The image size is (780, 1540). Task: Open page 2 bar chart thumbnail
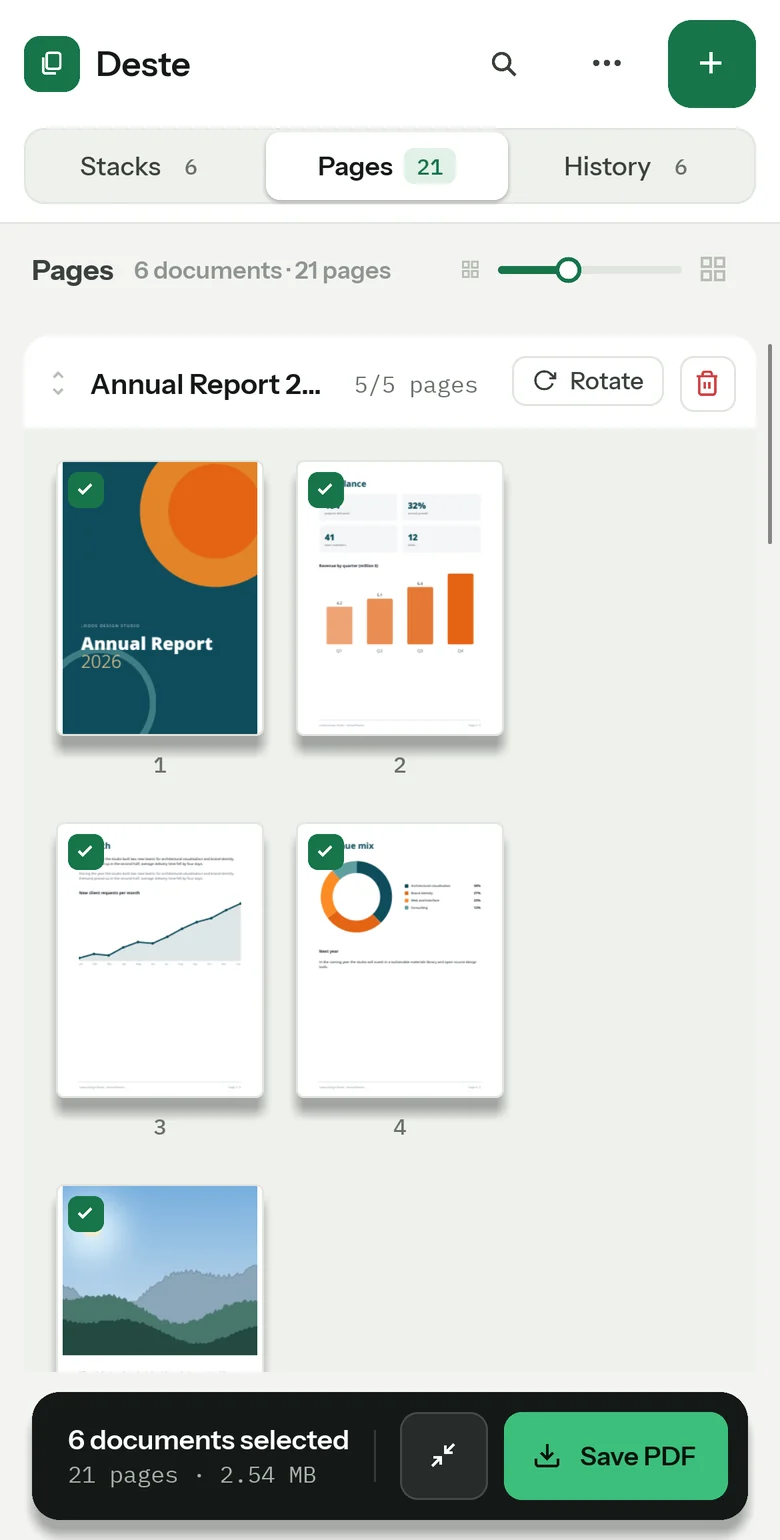[400, 598]
